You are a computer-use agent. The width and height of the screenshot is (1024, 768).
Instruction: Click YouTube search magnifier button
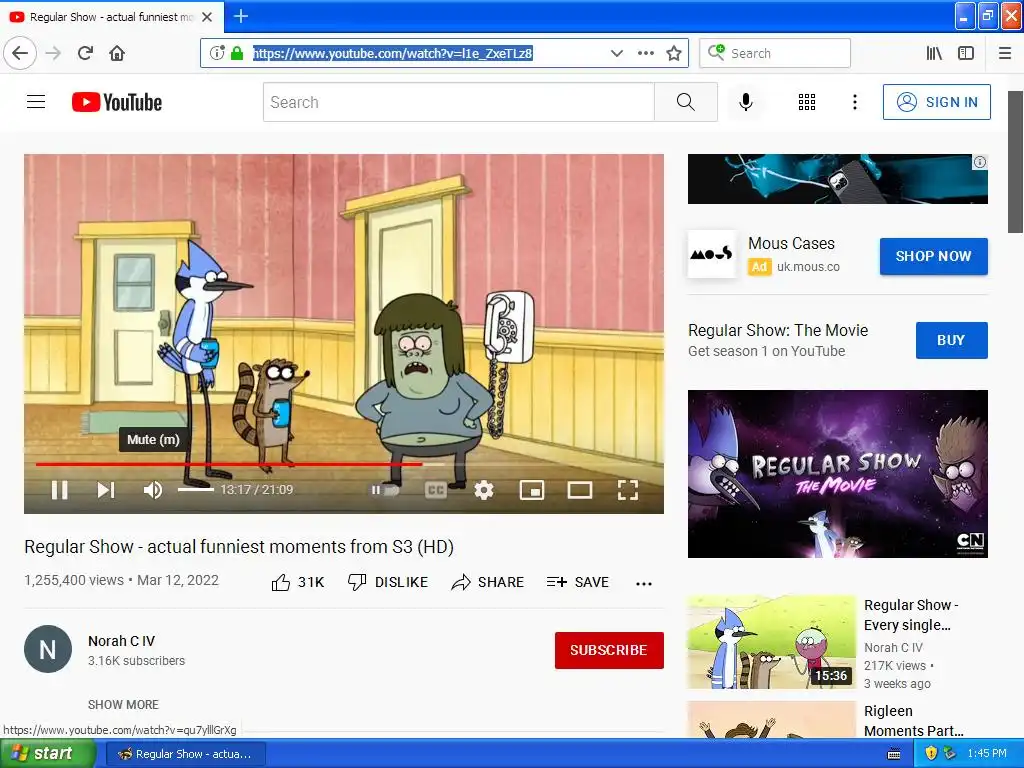click(686, 102)
